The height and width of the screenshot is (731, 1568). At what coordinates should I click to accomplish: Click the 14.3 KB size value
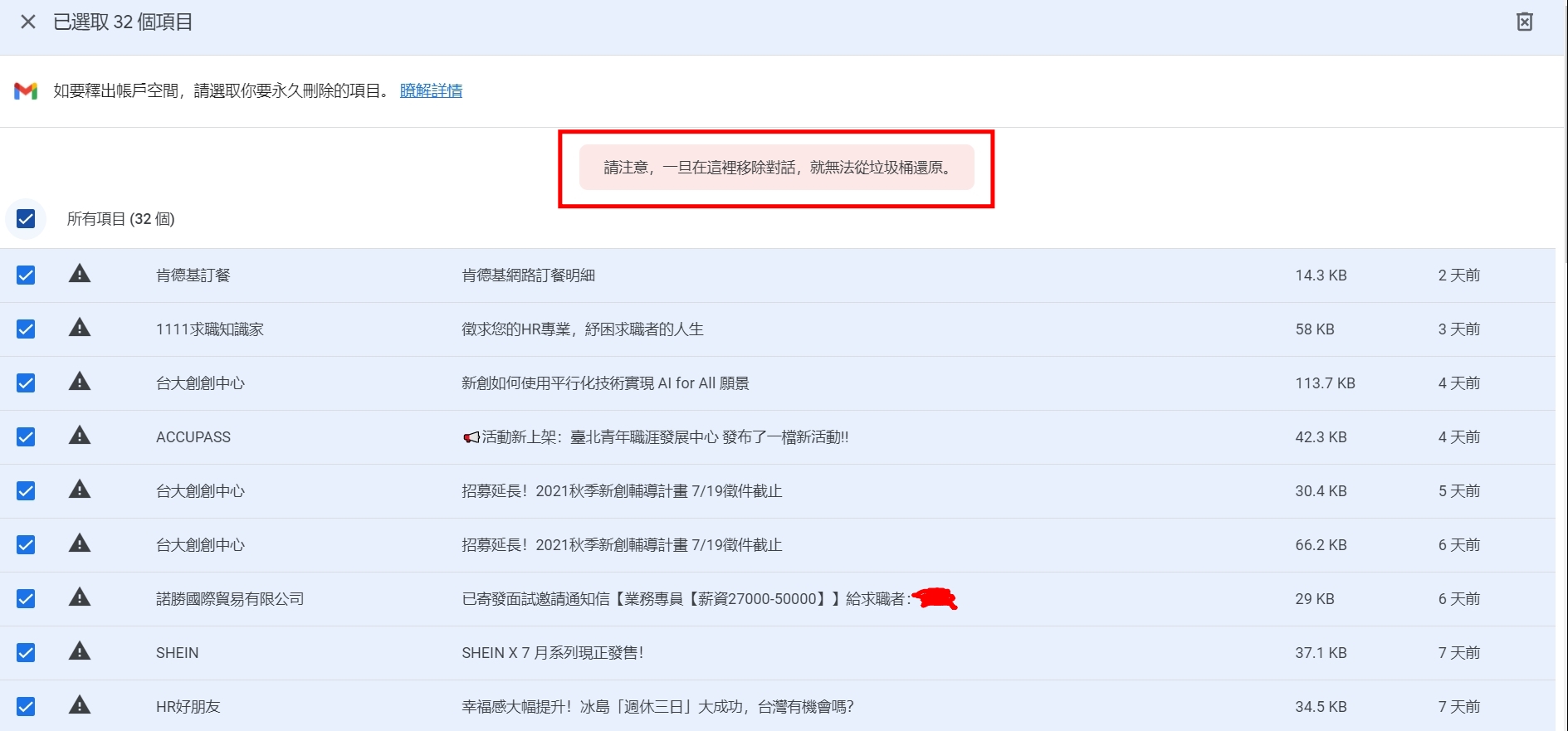[x=1321, y=275]
